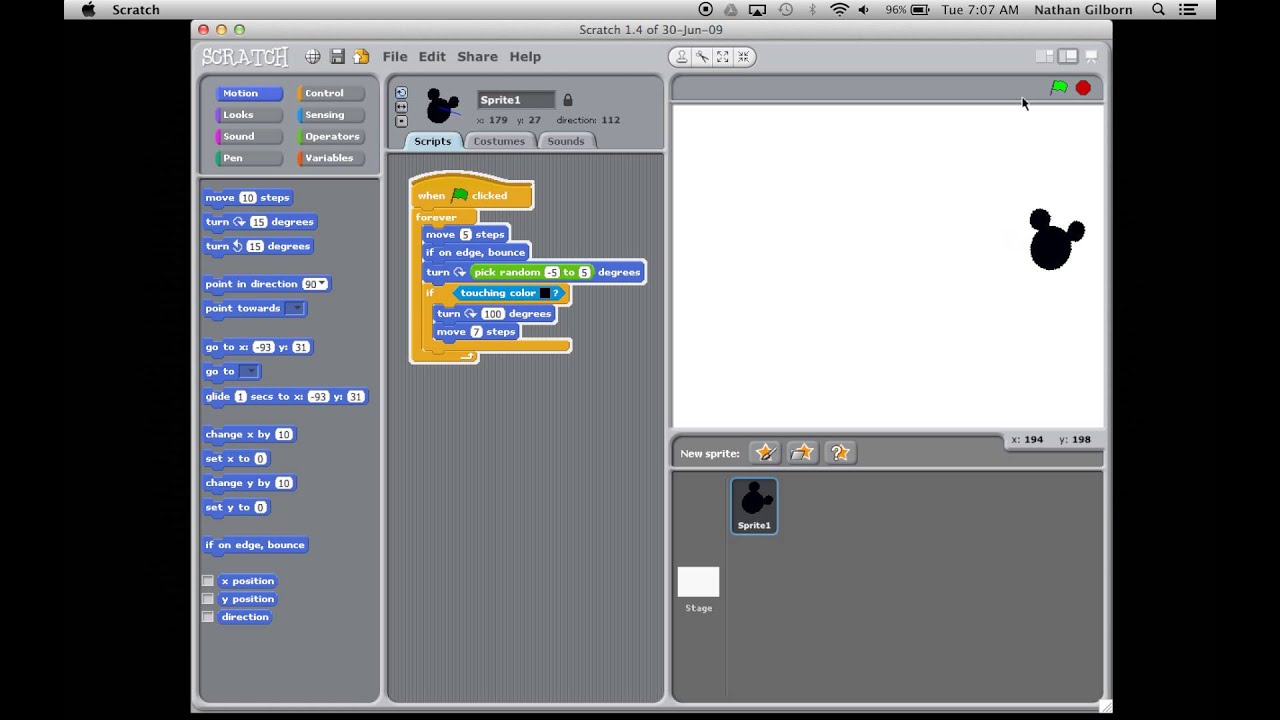Set rotation style to left-right flip only

click(x=401, y=107)
